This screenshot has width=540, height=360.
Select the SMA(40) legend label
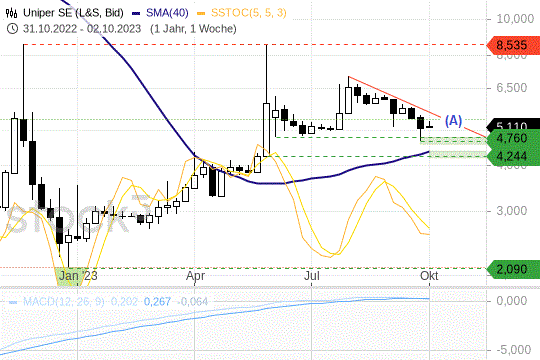click(x=167, y=13)
